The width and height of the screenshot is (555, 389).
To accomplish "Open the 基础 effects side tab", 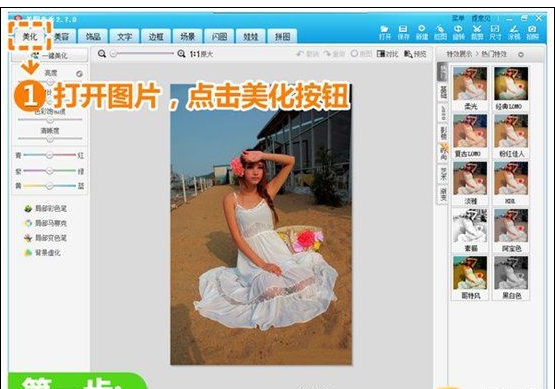I will (443, 92).
